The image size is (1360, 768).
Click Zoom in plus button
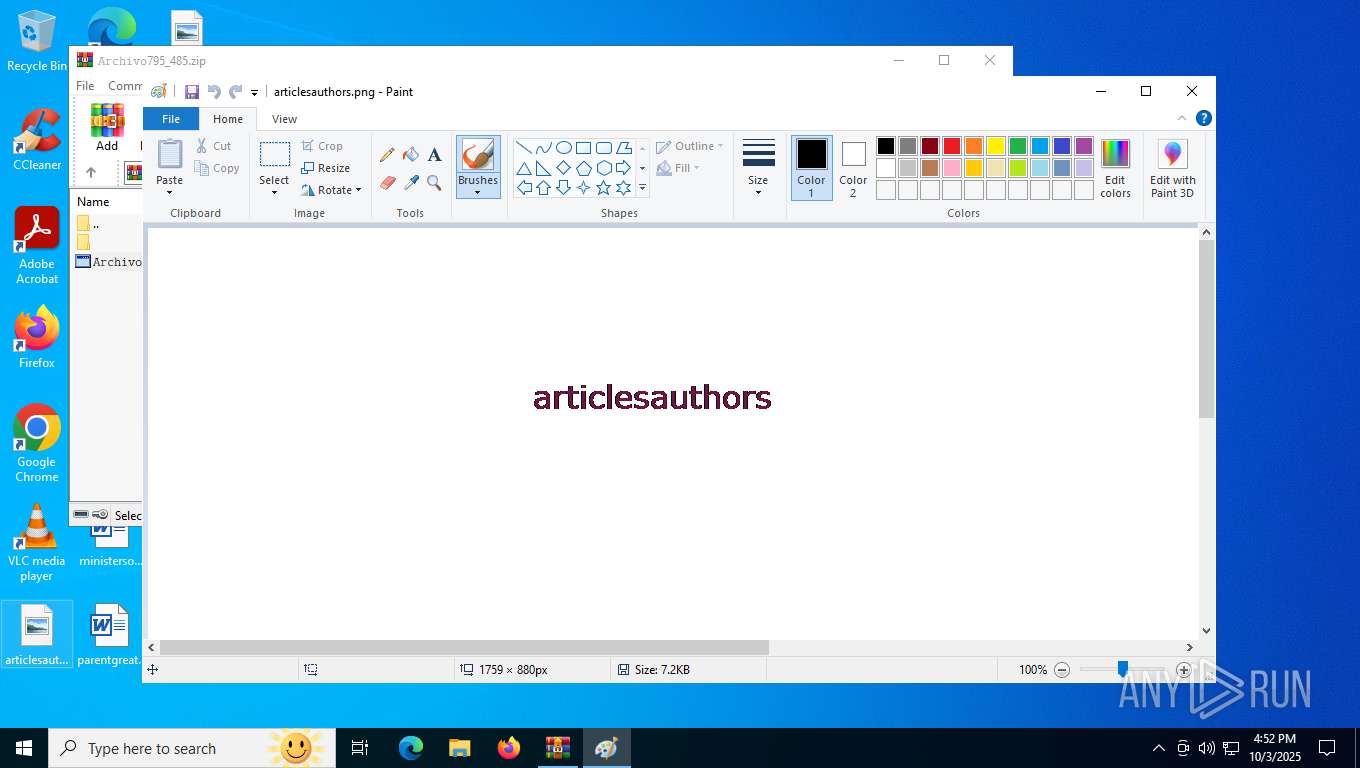point(1184,670)
